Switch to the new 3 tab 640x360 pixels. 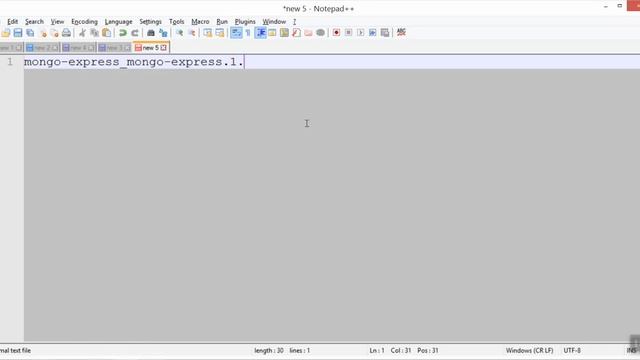click(114, 48)
